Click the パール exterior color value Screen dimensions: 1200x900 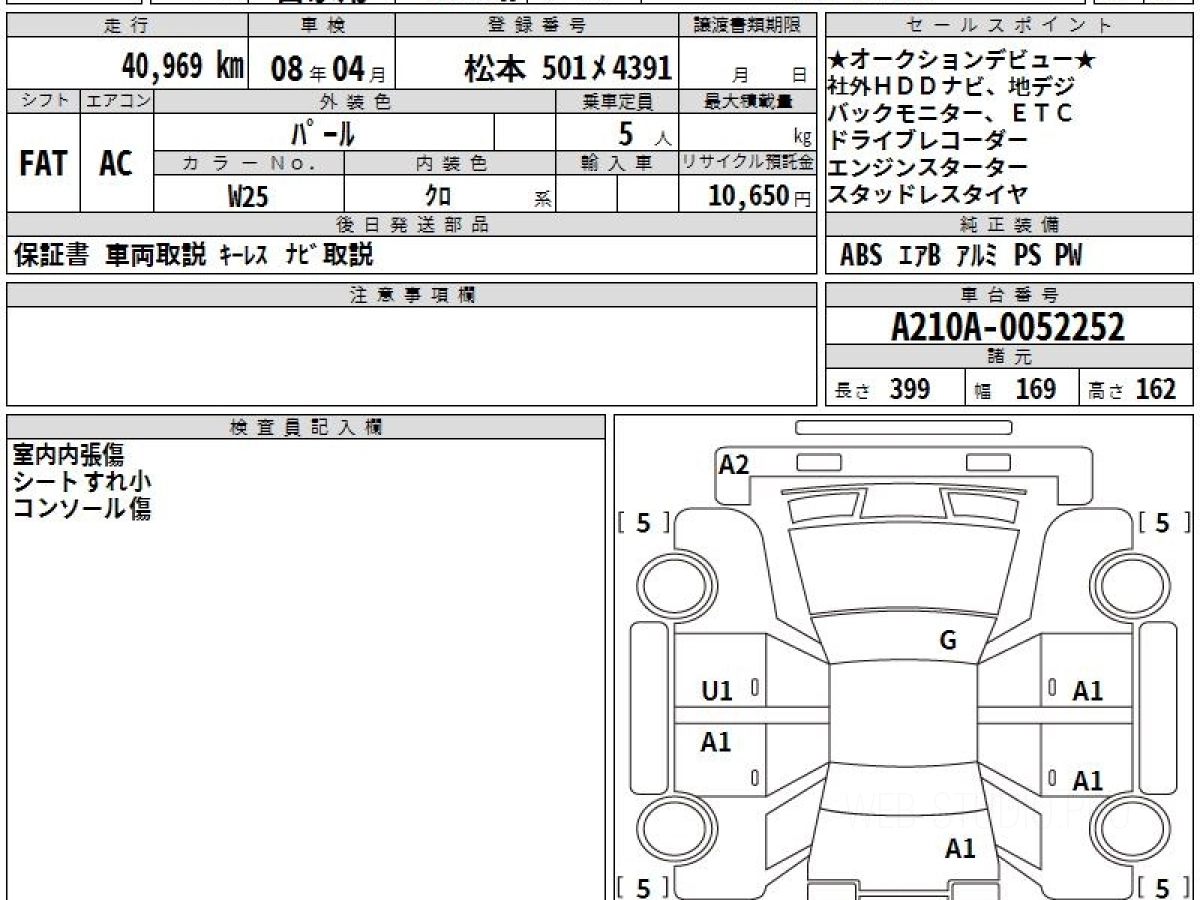323,133
